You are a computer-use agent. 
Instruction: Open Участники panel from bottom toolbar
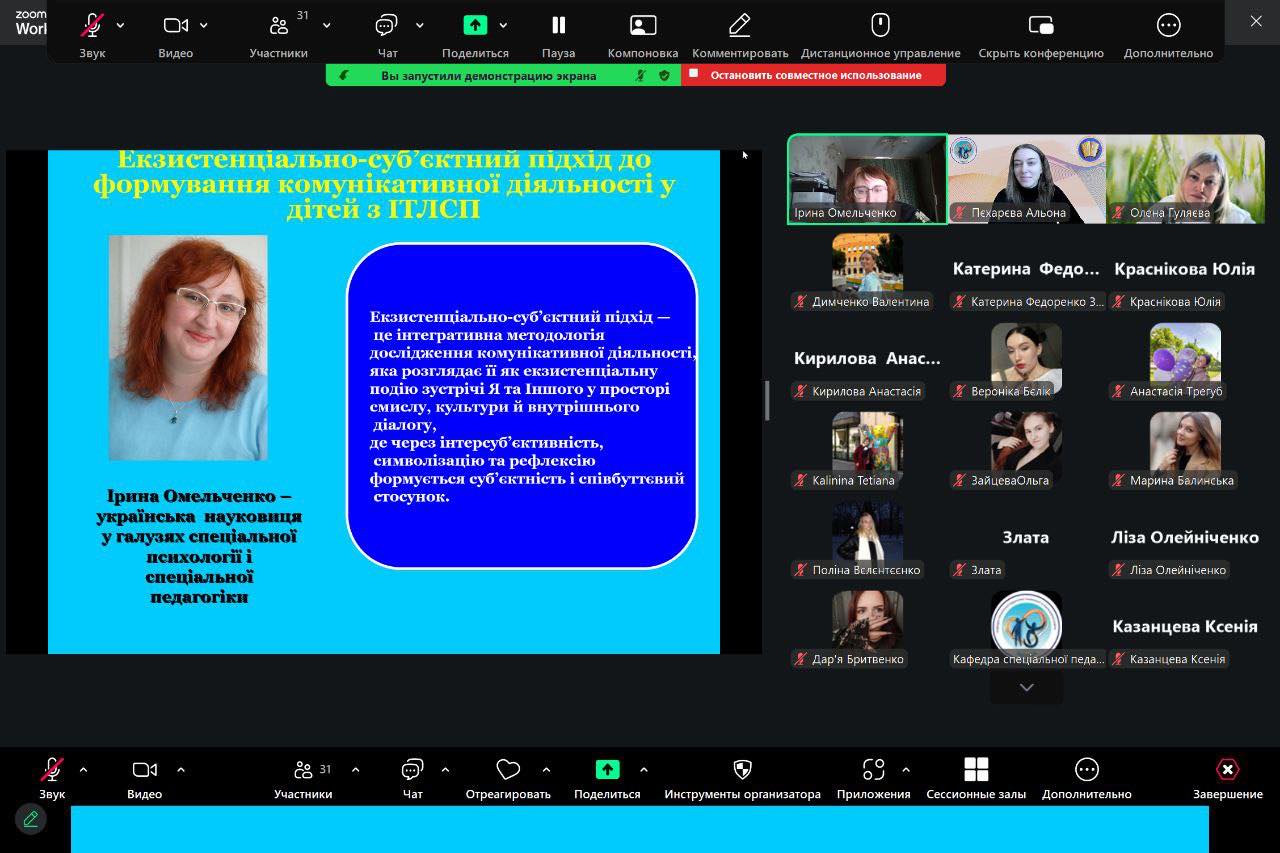[x=302, y=770]
